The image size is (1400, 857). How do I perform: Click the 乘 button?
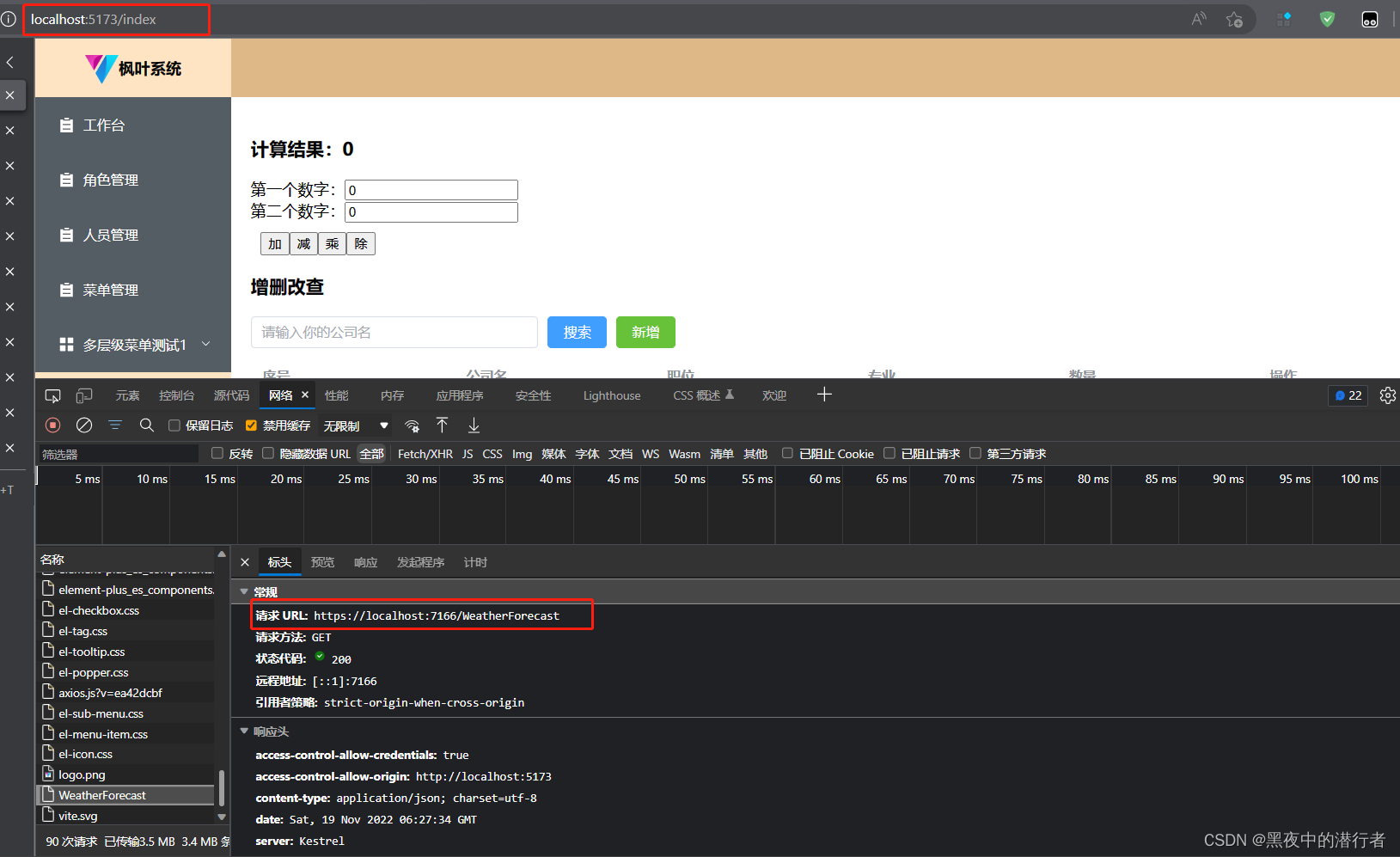[332, 244]
